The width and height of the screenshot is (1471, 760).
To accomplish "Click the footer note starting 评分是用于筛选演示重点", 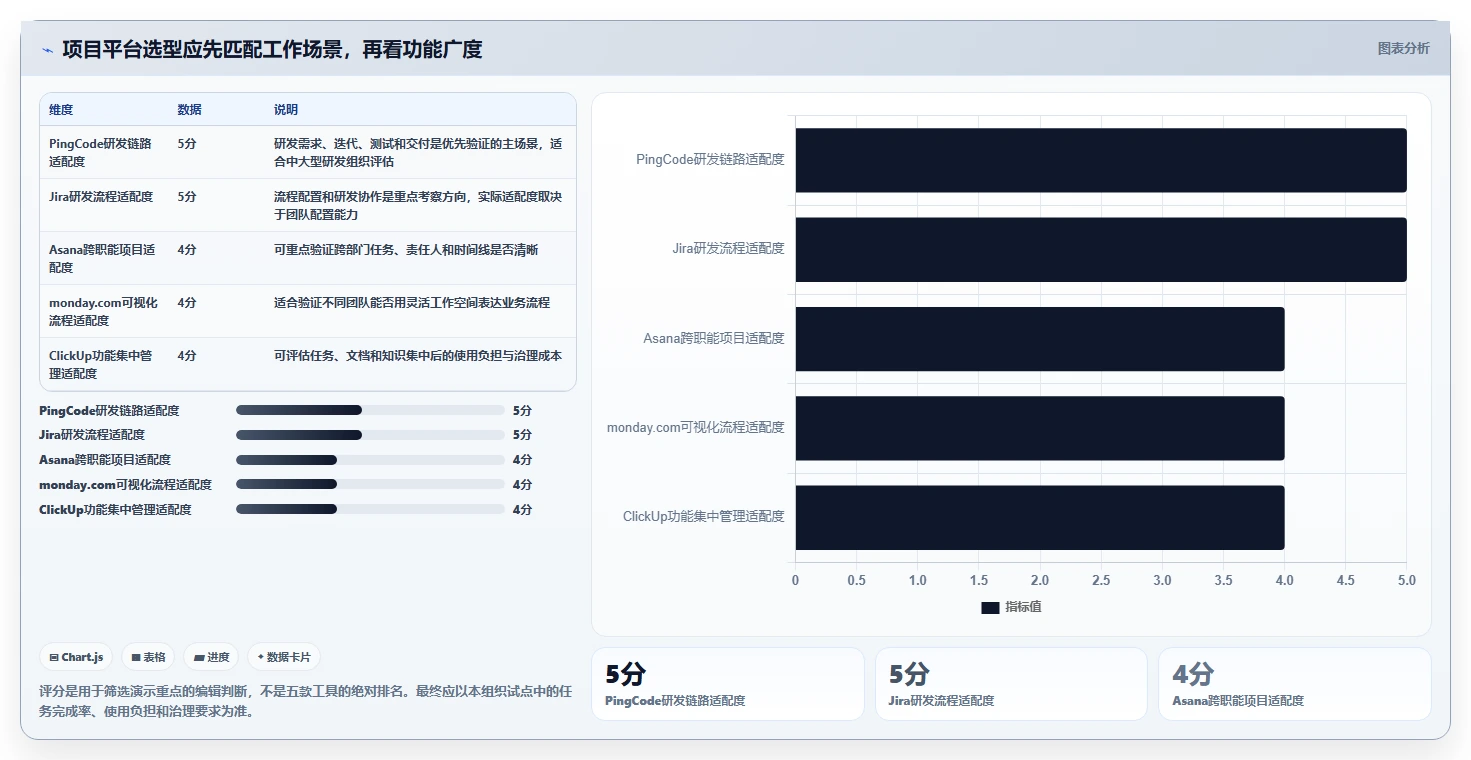I will click(x=305, y=701).
